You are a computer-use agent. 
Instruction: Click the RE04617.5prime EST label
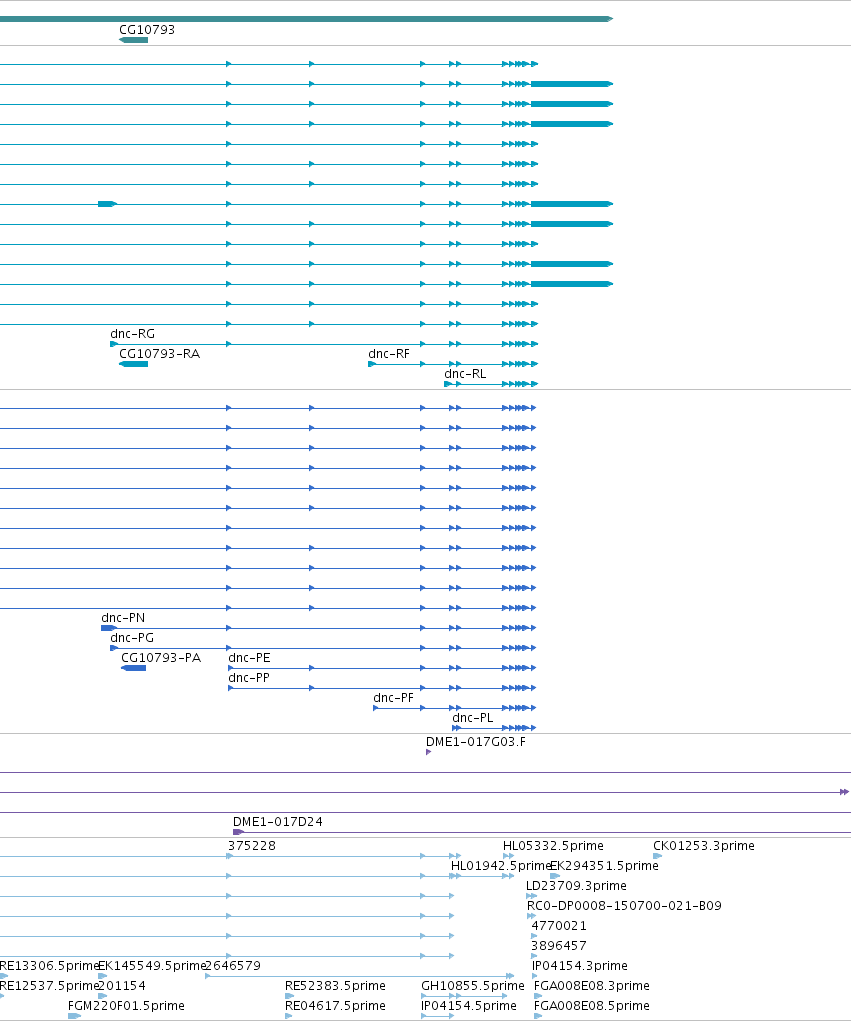335,1006
